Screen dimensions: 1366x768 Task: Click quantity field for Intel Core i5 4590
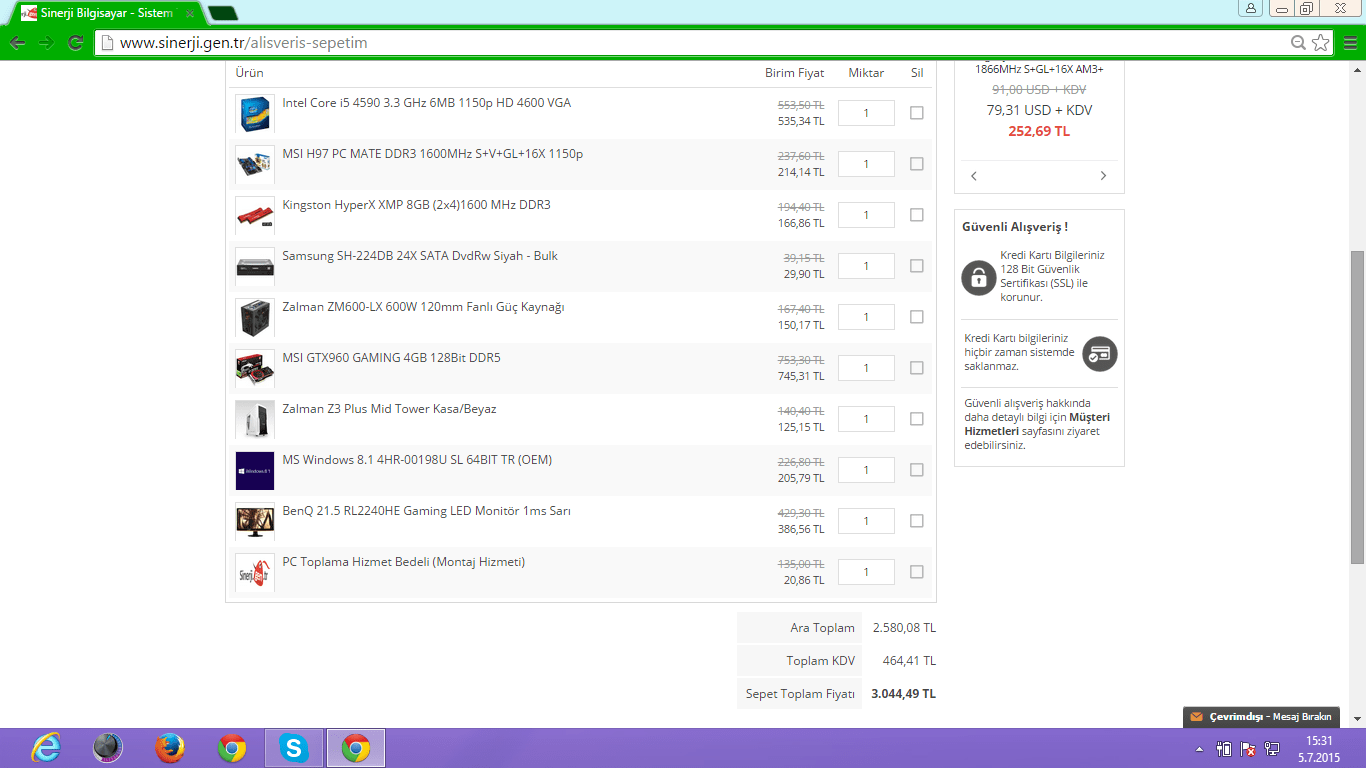(x=866, y=113)
